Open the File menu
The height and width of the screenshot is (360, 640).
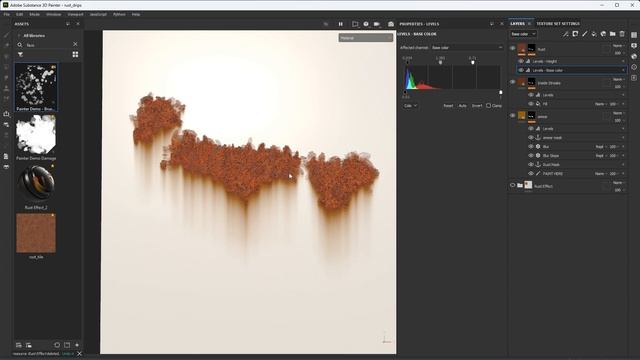tap(7, 14)
